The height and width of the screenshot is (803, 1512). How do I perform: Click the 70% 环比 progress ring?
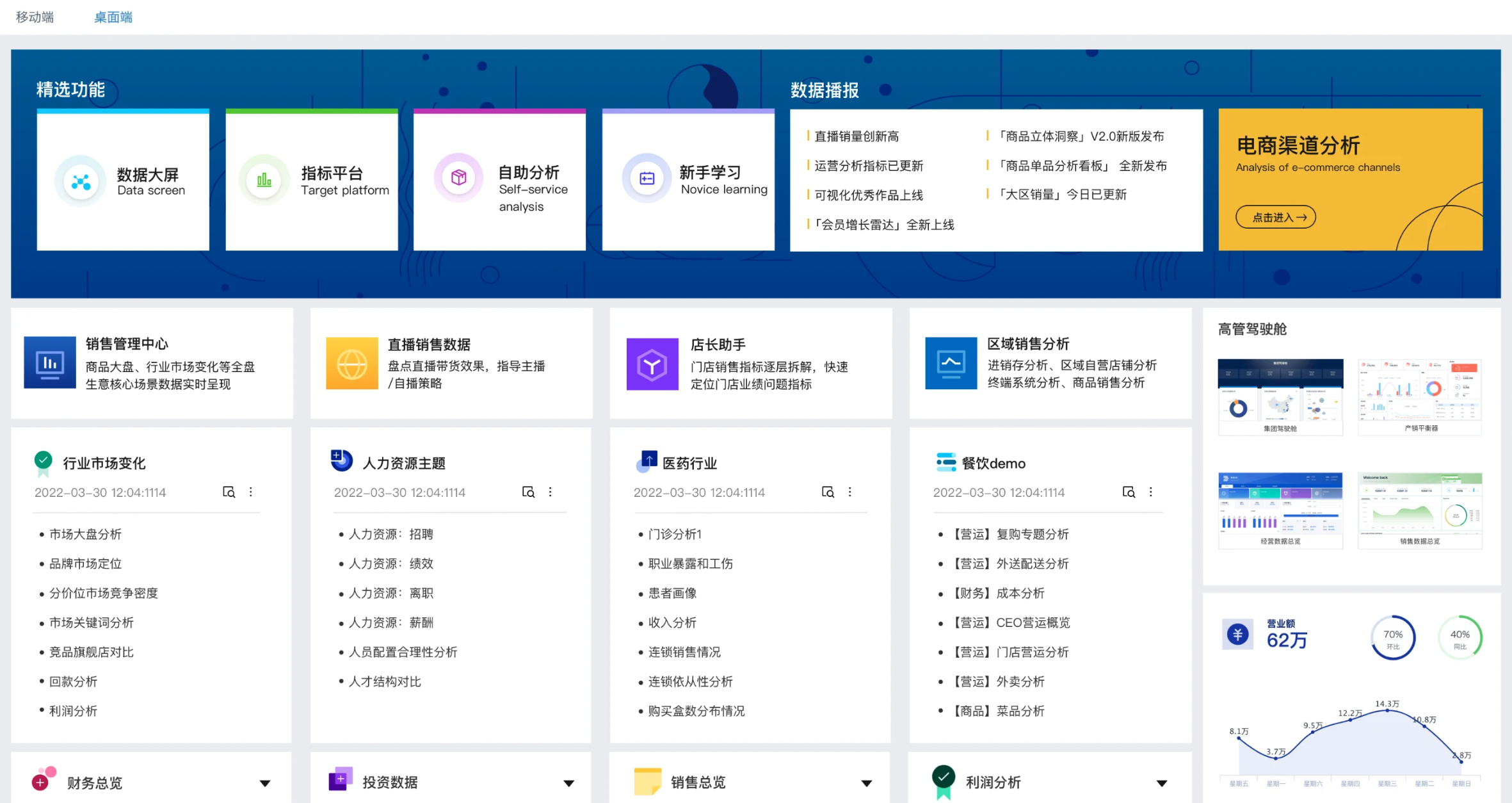pos(1393,638)
